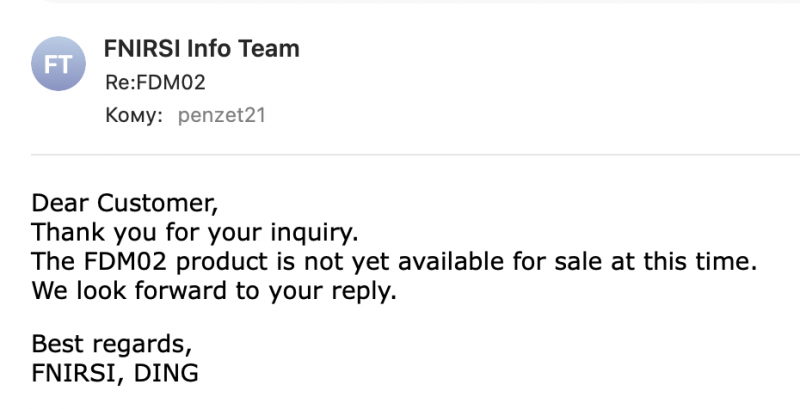The height and width of the screenshot is (409, 800).
Task: Click the divider line below the header
Action: point(415,154)
